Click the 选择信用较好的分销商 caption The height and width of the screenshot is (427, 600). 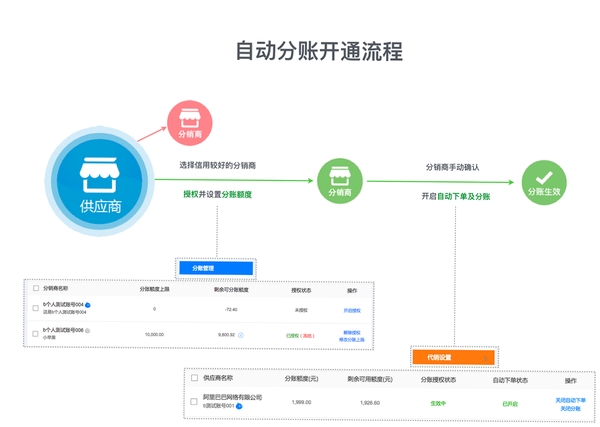(217, 165)
